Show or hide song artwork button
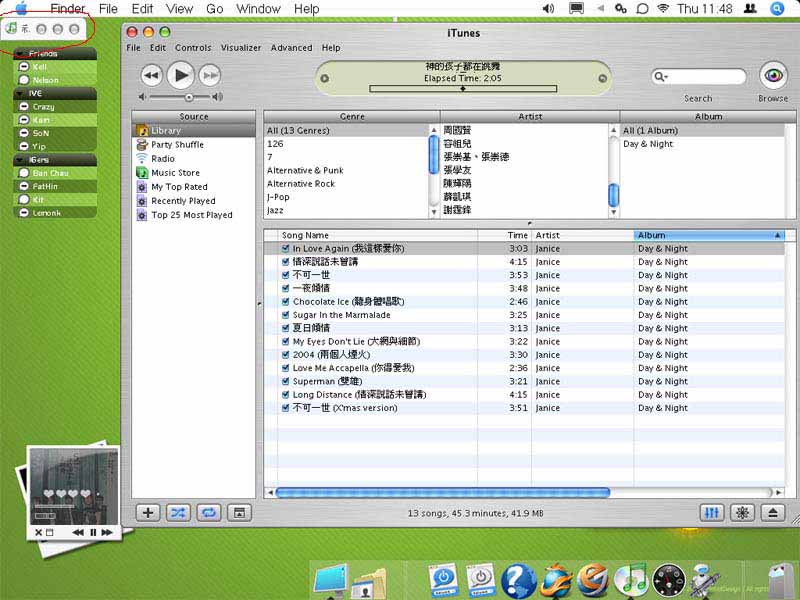Screen dimensions: 800x600 [x=239, y=513]
